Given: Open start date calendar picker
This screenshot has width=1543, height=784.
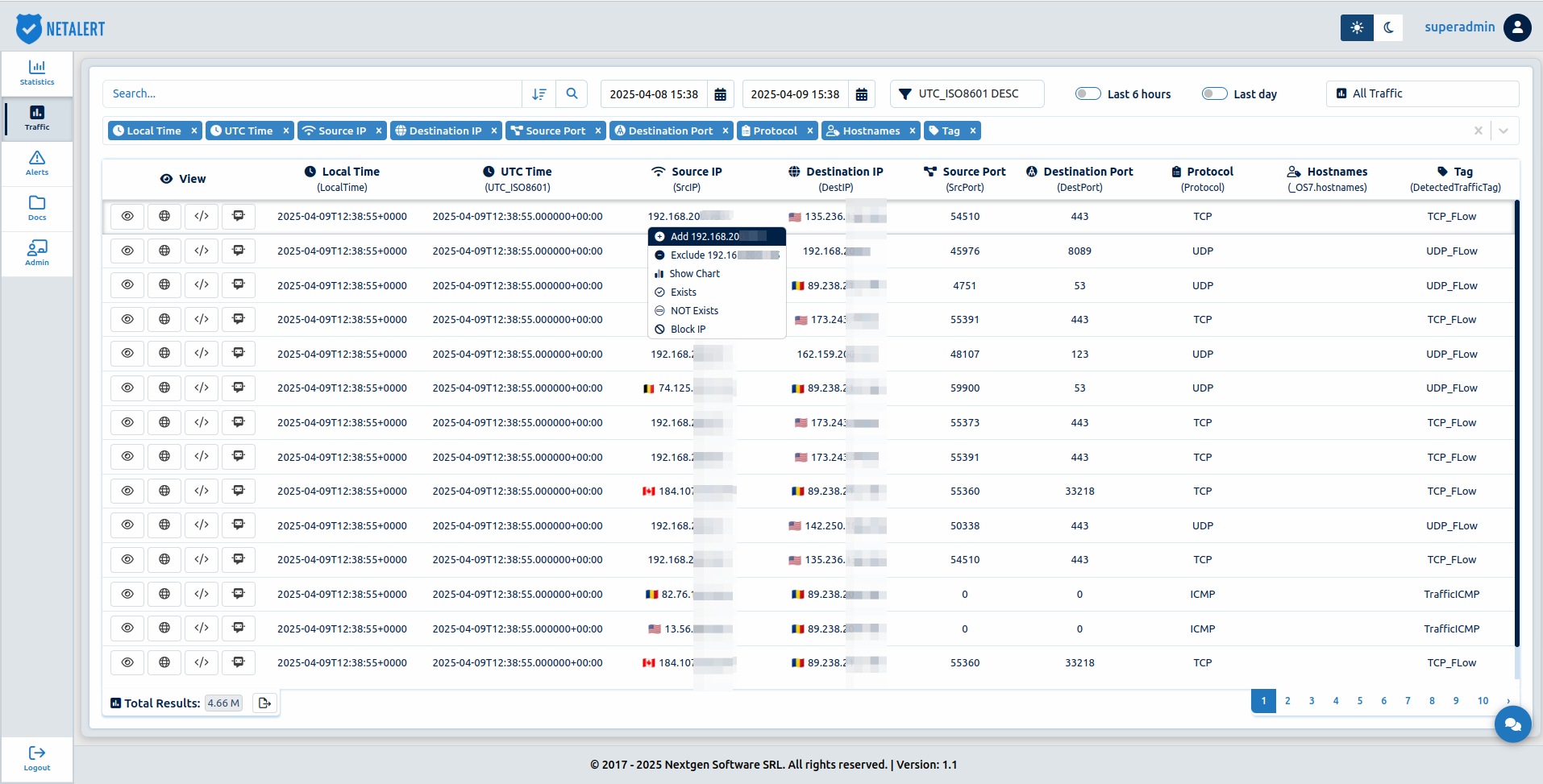Looking at the screenshot, I should click(721, 94).
